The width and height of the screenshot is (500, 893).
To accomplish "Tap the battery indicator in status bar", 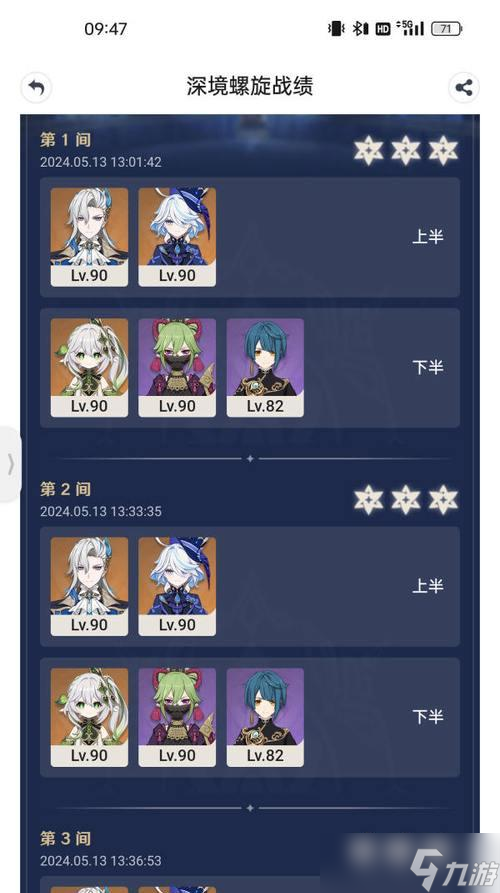I will click(x=446, y=28).
